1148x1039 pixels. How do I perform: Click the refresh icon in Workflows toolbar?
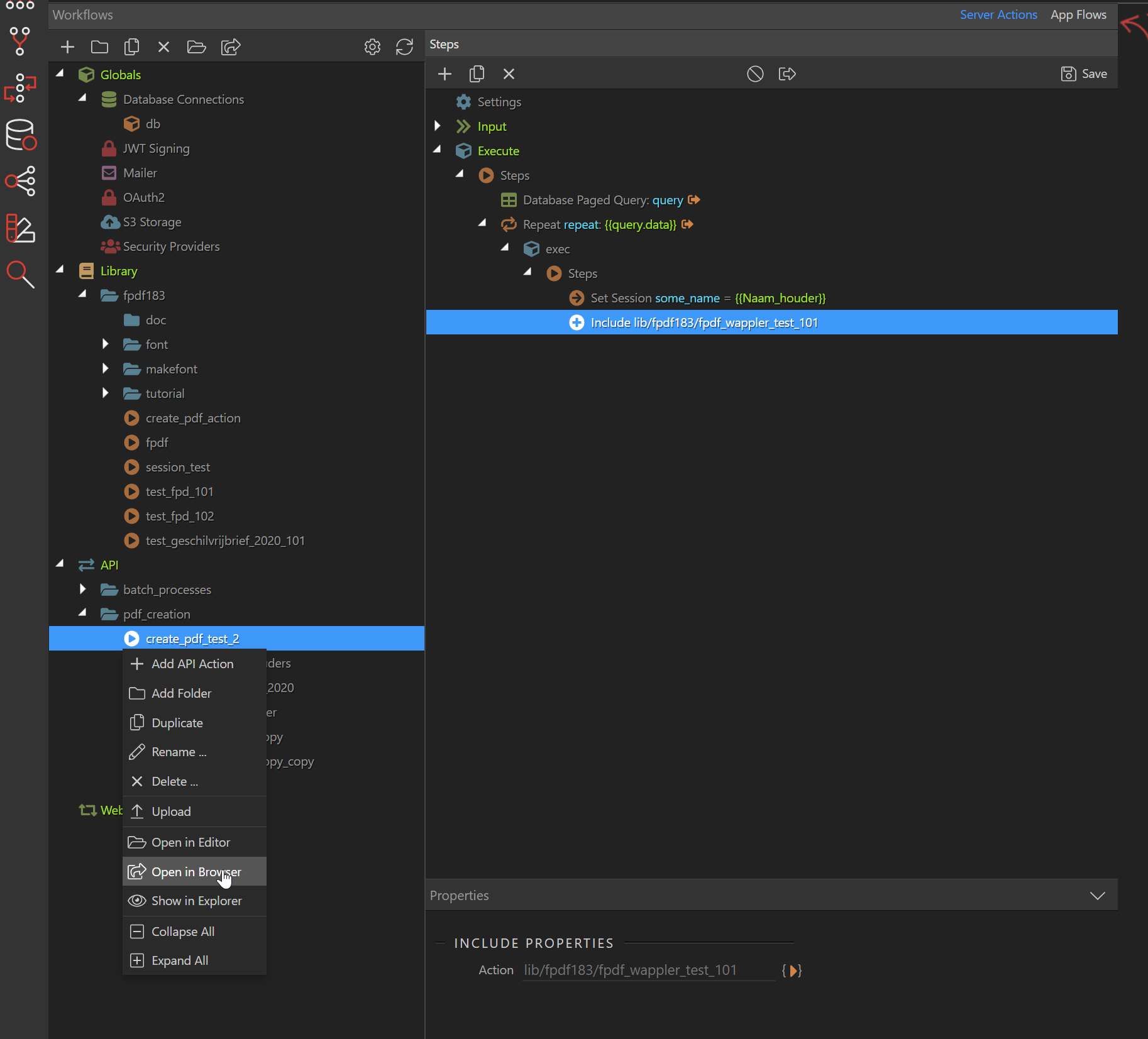[404, 47]
